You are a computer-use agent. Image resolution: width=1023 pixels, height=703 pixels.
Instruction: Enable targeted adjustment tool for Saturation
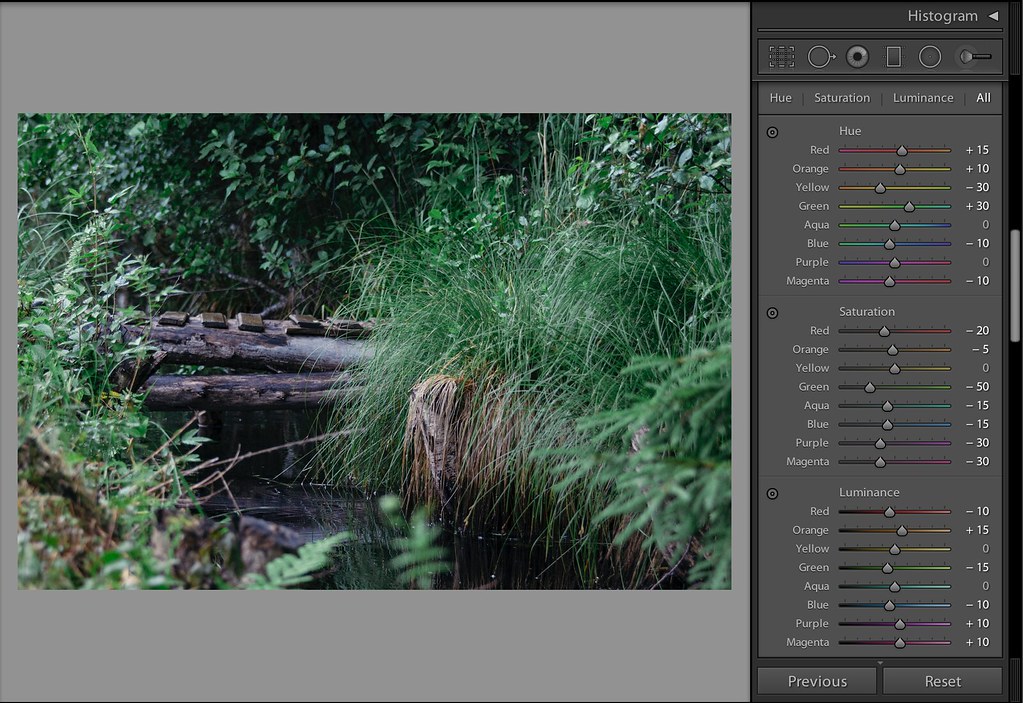pos(772,313)
